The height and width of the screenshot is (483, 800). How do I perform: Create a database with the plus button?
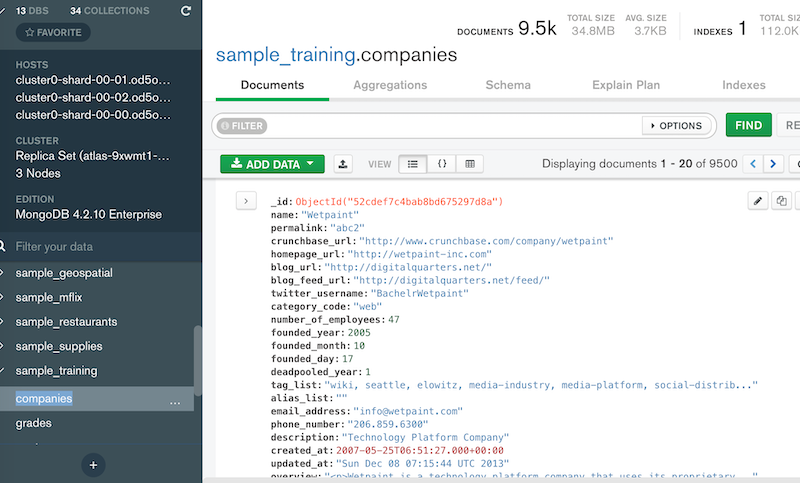[93, 465]
